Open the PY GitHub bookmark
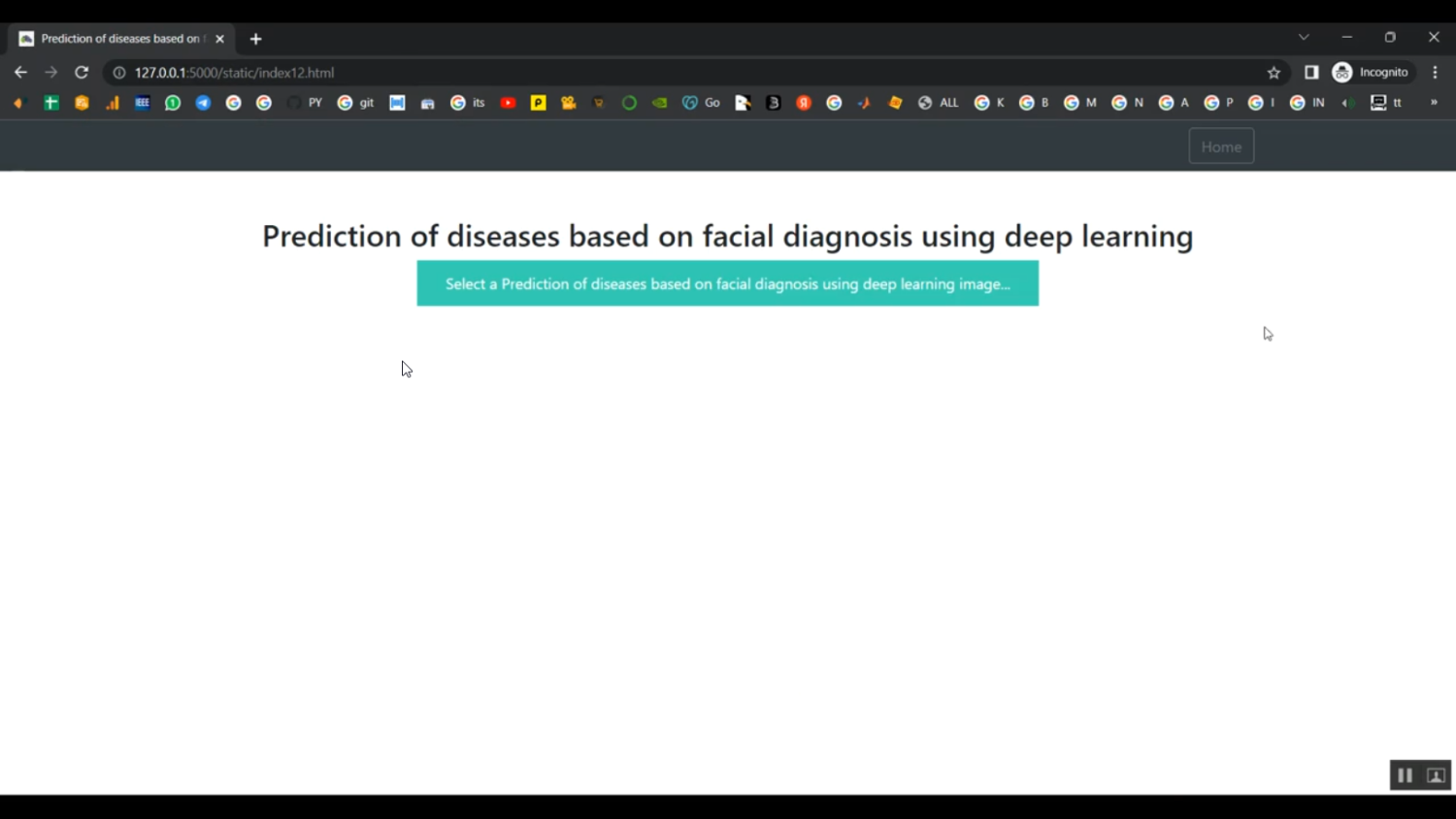 pos(305,103)
